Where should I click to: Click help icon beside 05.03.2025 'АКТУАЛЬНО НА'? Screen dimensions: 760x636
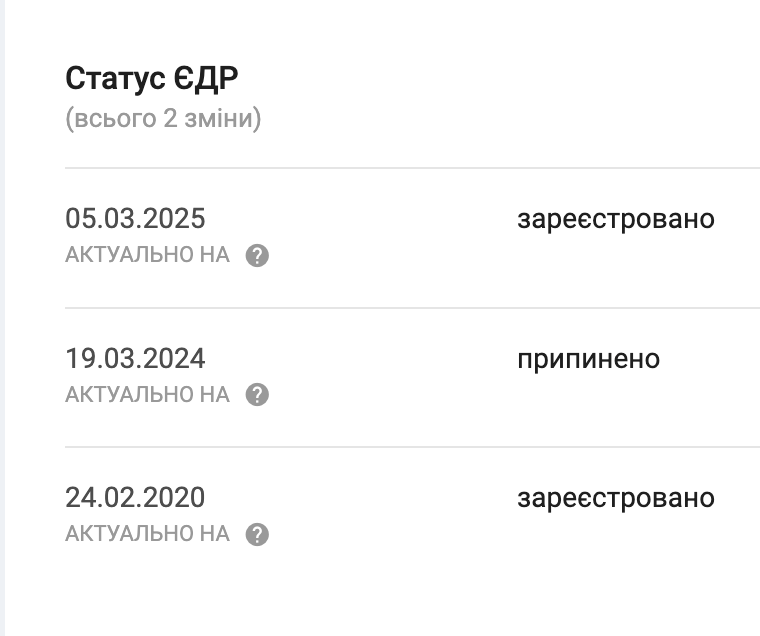[257, 256]
